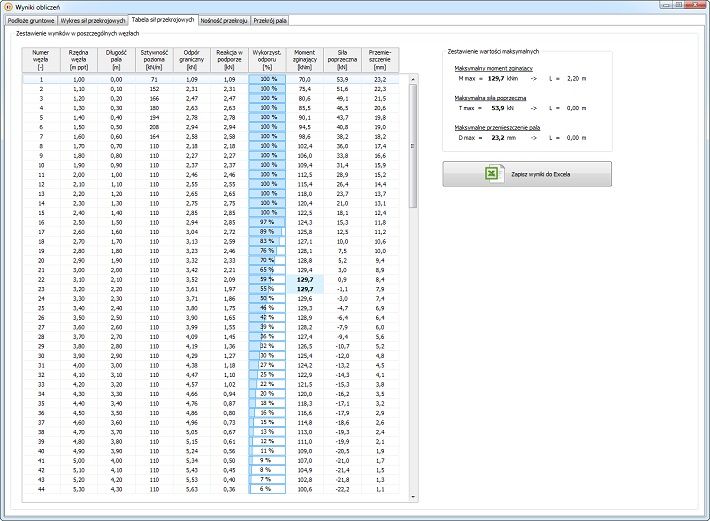Click the 5,63 limit resistance in node 44 row
Screen dimensions: 710x521
click(x=192, y=489)
